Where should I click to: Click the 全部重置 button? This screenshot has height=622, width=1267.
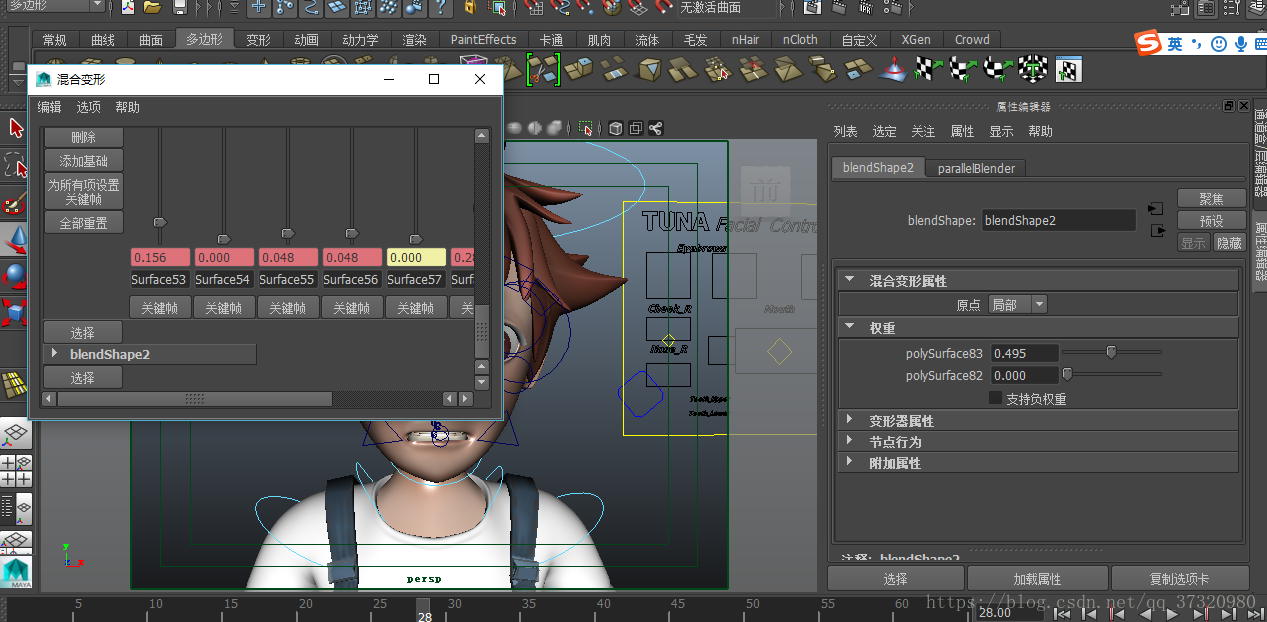[84, 223]
